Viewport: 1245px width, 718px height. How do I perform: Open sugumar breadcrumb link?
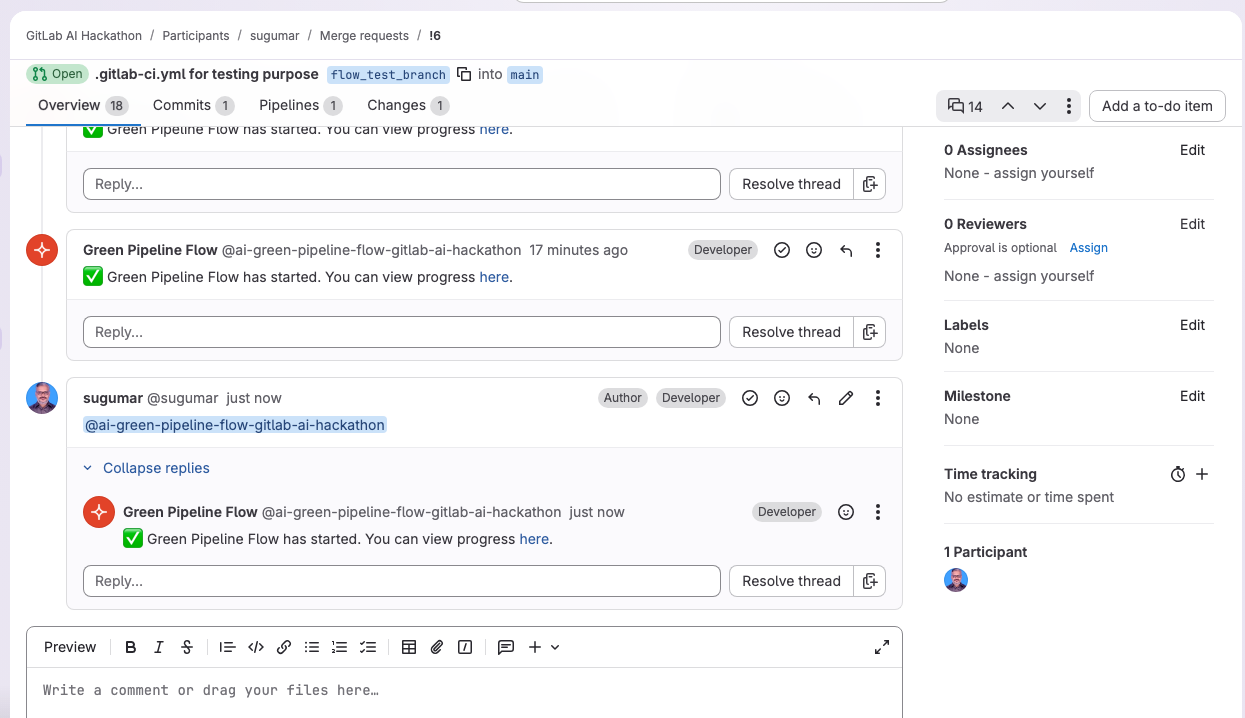[x=275, y=36]
